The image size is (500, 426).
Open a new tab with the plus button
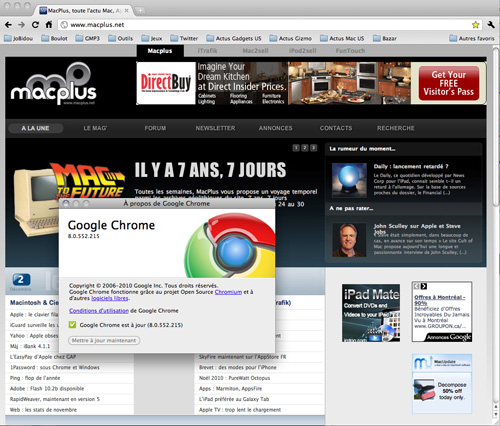pos(140,11)
